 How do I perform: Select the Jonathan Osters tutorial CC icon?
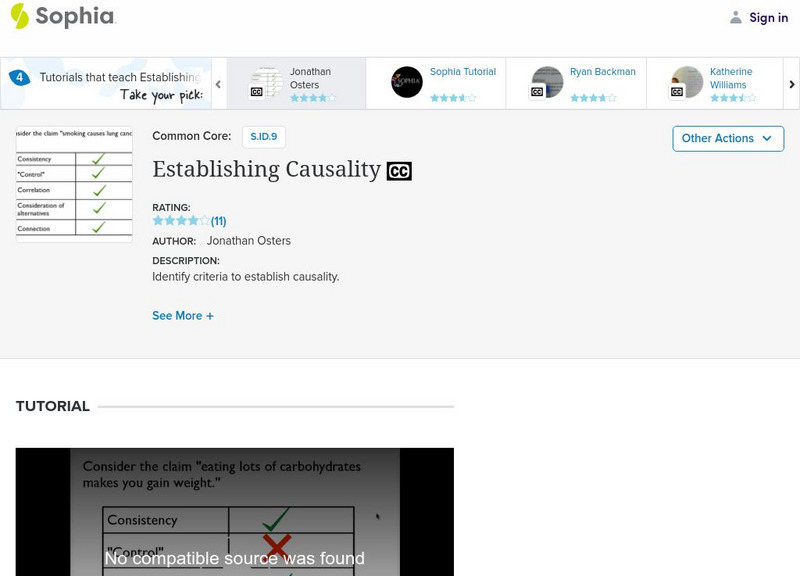click(258, 90)
